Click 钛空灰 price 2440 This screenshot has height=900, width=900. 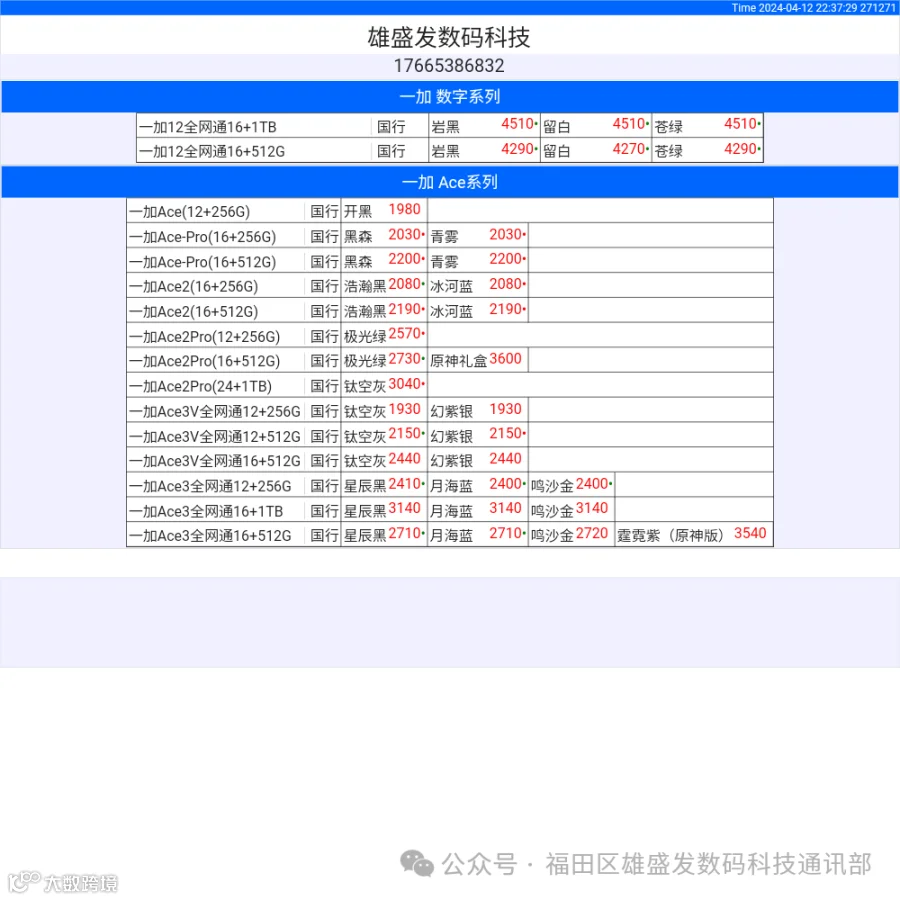[405, 459]
